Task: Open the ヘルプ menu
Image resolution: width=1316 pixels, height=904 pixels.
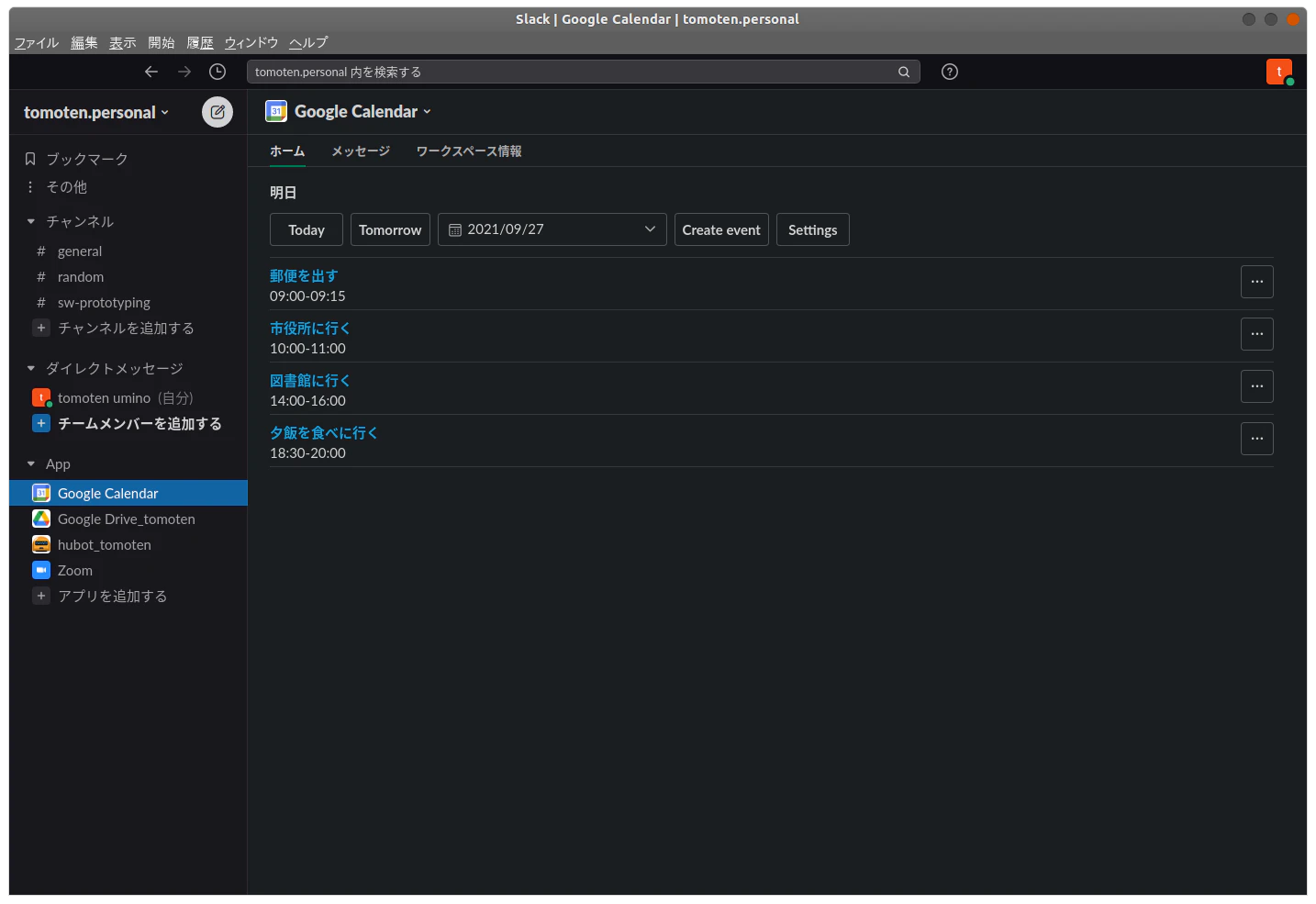Action: (x=308, y=42)
